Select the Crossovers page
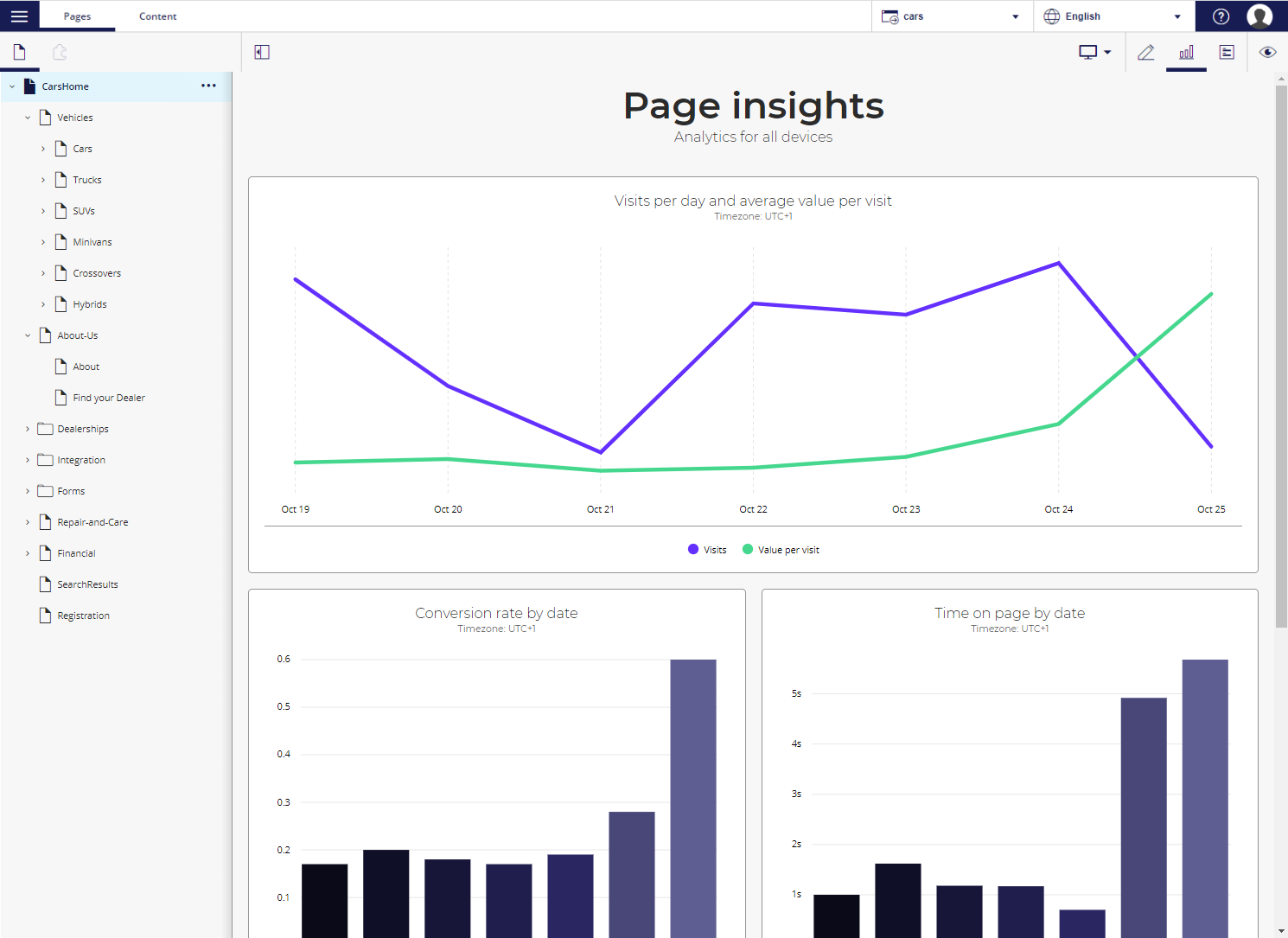The width and height of the screenshot is (1288, 938). click(97, 273)
